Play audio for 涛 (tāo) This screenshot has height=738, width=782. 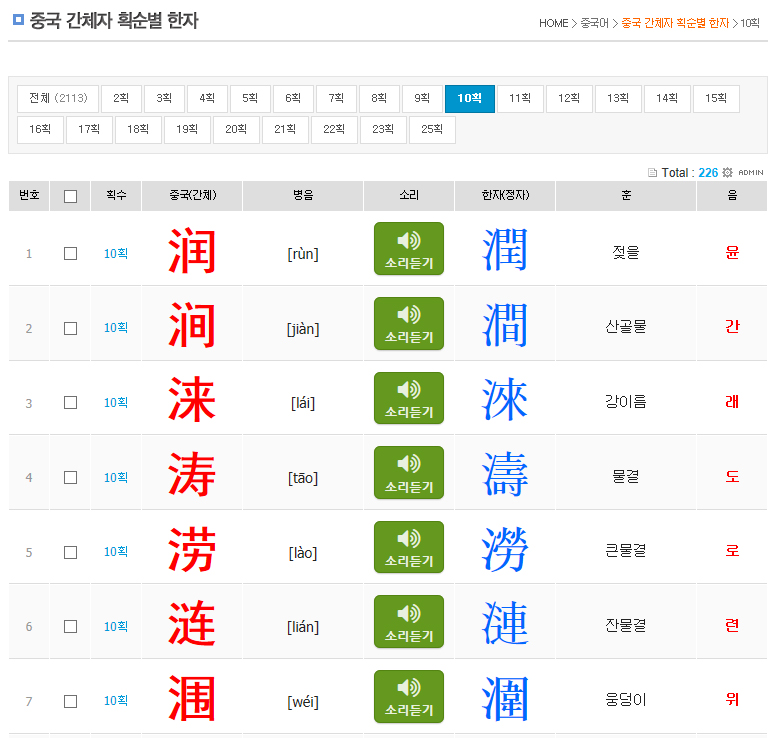pos(408,472)
